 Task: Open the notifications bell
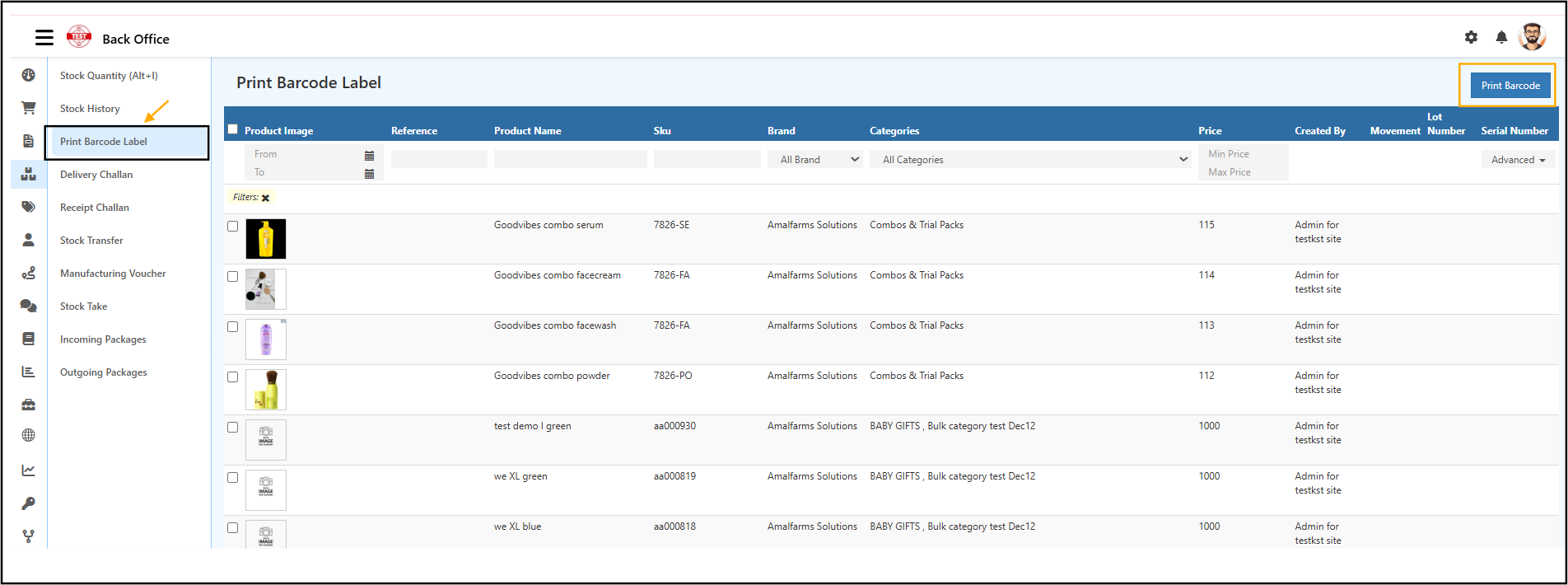click(x=1501, y=37)
